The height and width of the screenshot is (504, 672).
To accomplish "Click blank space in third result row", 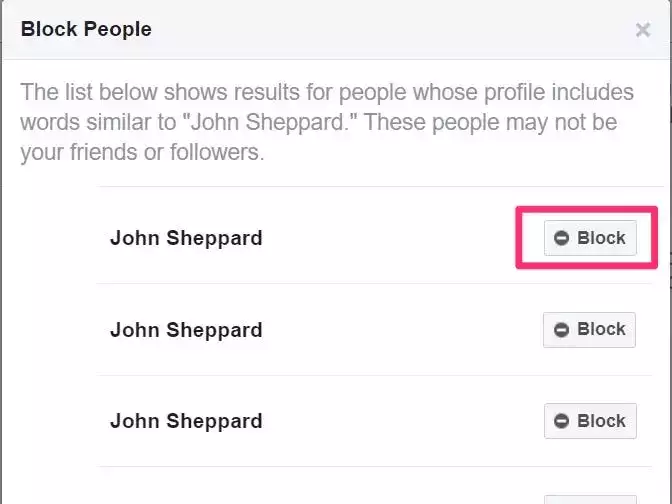I will coord(400,421).
